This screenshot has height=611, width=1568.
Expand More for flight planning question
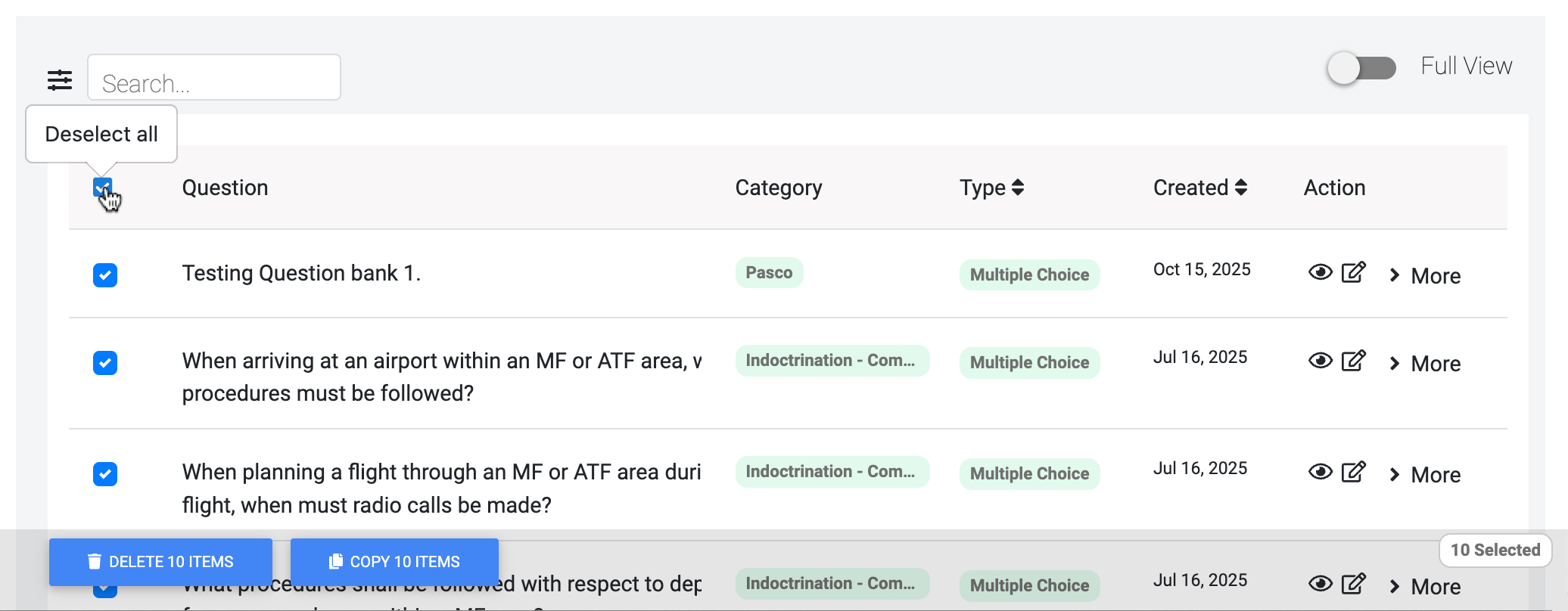1425,474
